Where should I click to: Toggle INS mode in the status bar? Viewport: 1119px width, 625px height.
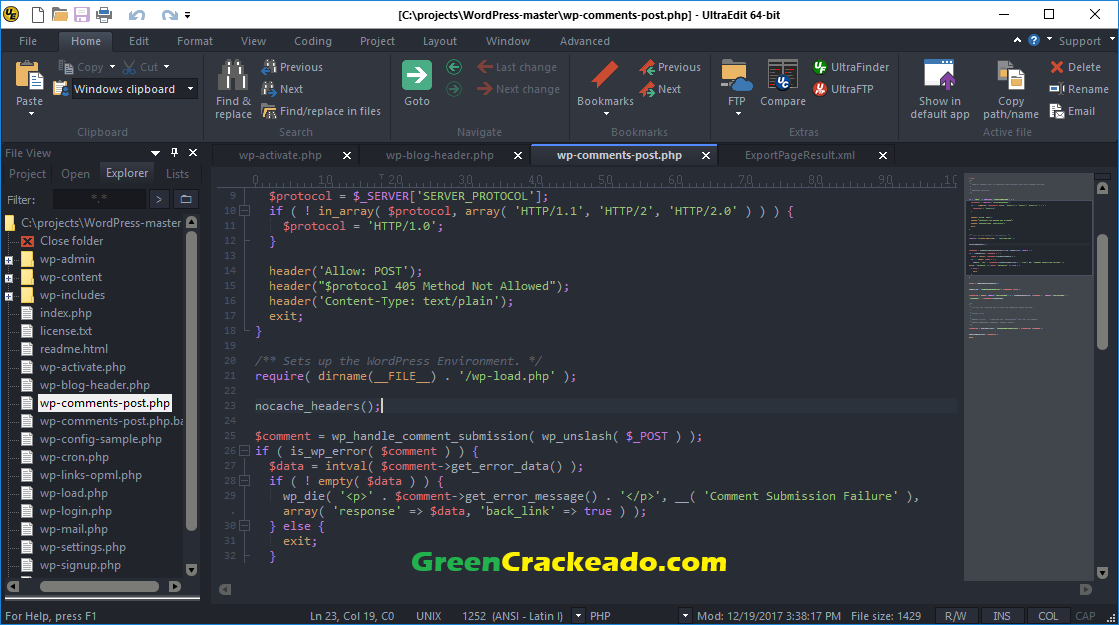click(1002, 615)
